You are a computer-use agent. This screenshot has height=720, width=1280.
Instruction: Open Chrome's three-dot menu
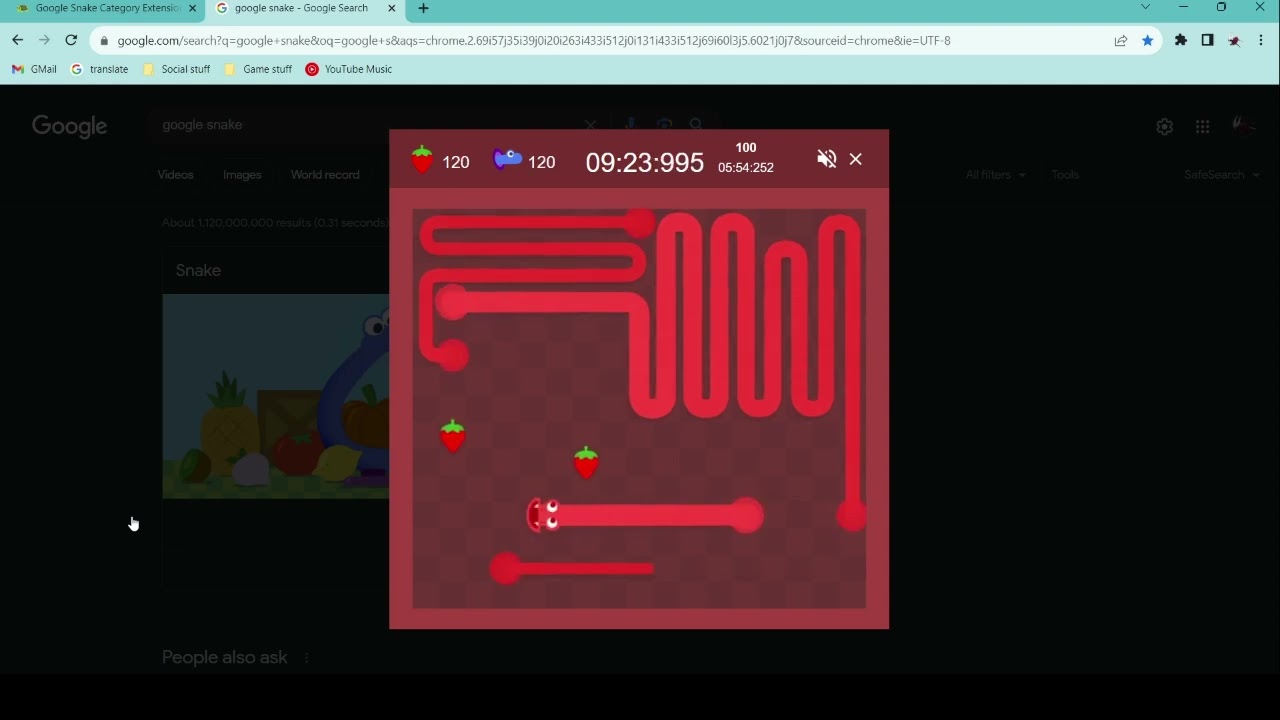pyautogui.click(x=1262, y=41)
